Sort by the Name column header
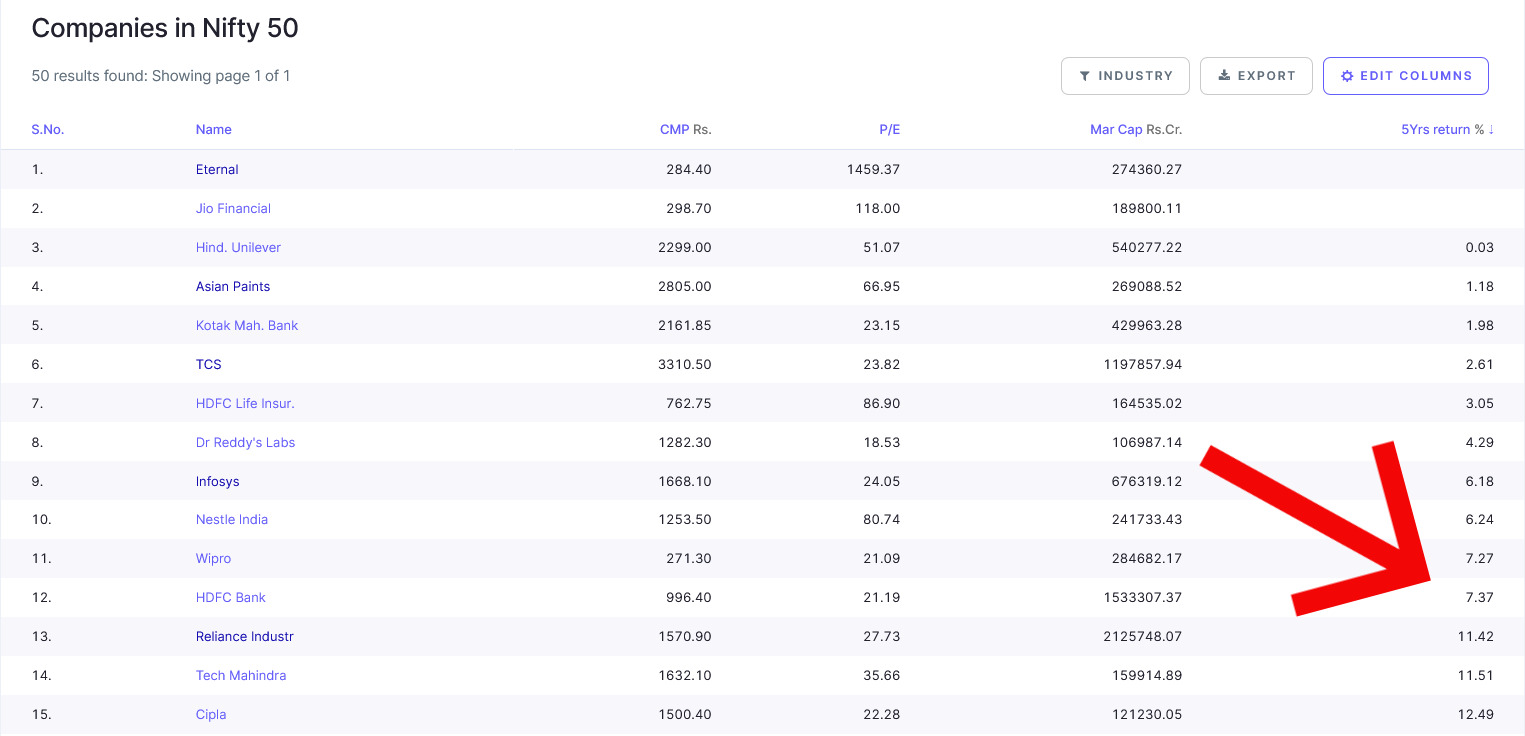The height and width of the screenshot is (736, 1525). click(214, 130)
